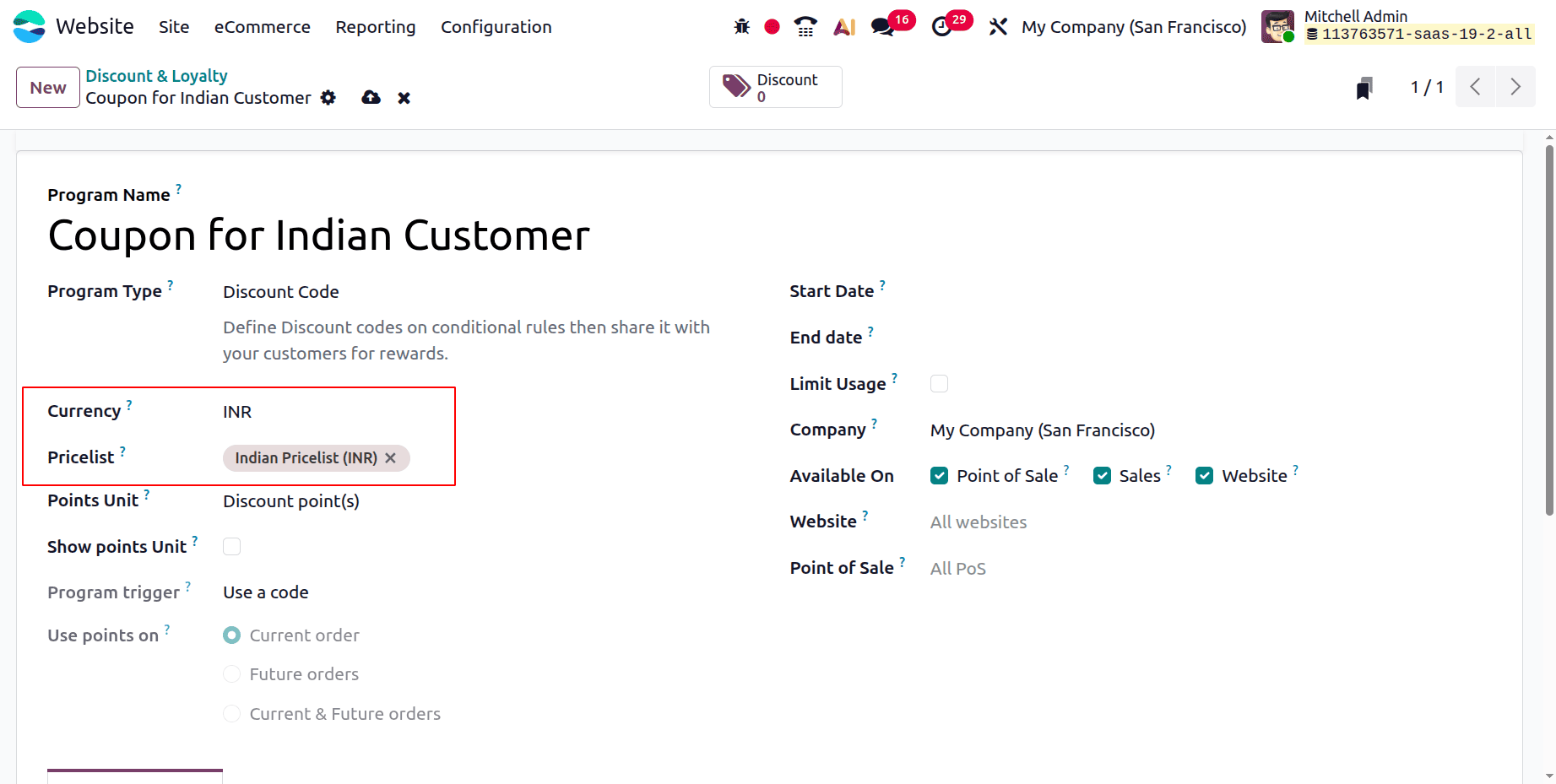This screenshot has height=784, width=1556.
Task: Click the Website app title
Action: pyautogui.click(x=95, y=26)
